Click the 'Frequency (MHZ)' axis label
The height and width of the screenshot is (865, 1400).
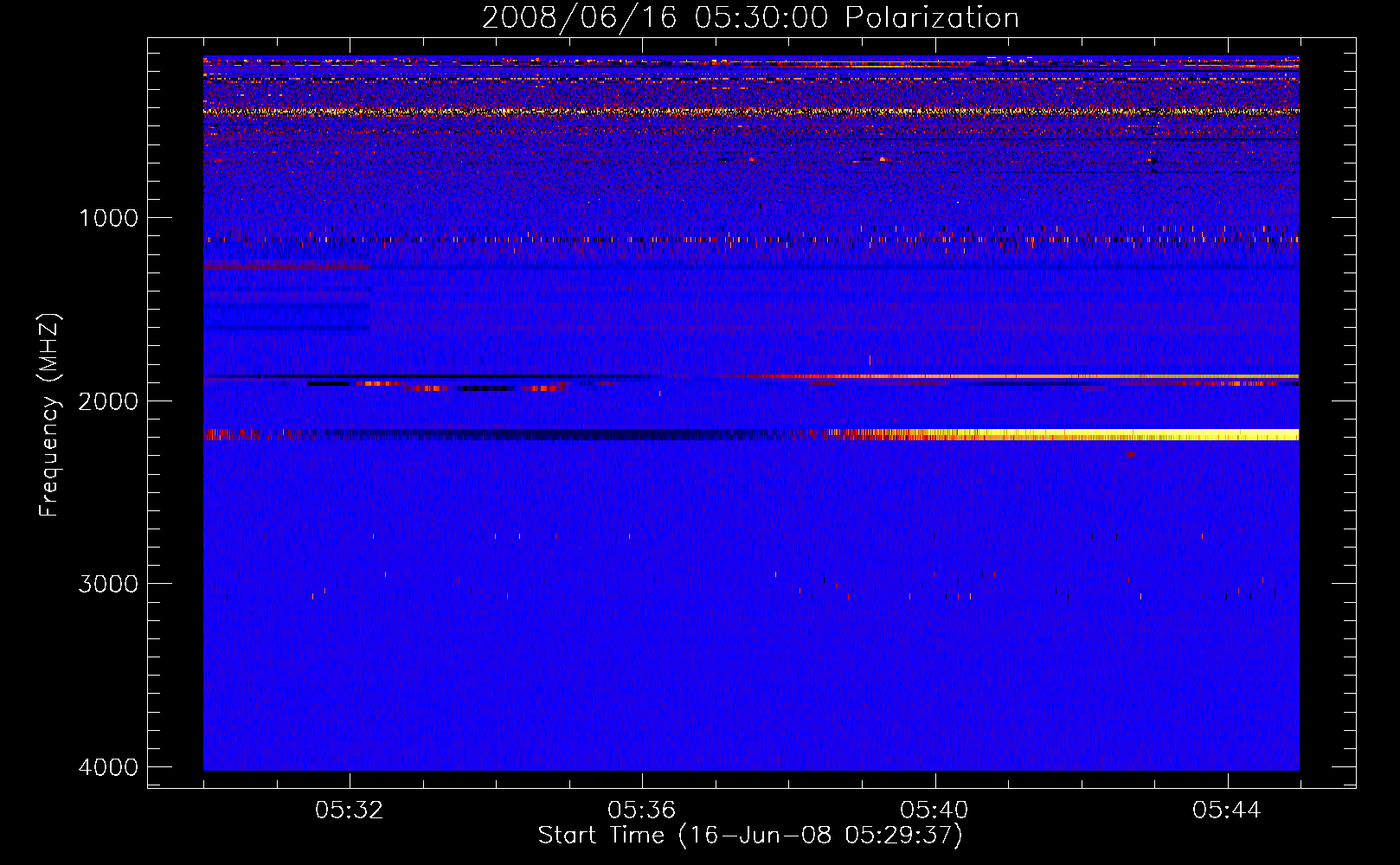point(49,415)
